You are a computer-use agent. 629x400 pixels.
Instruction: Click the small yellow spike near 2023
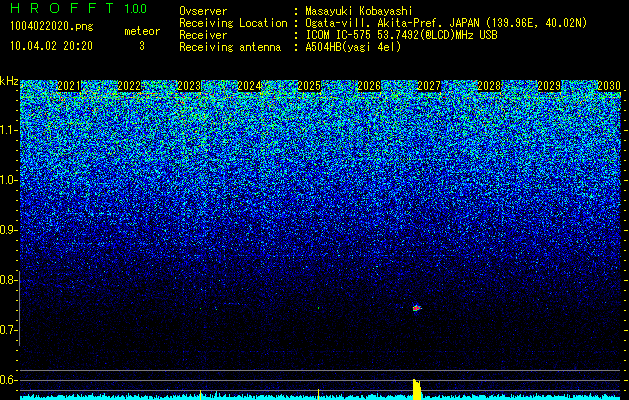point(201,394)
